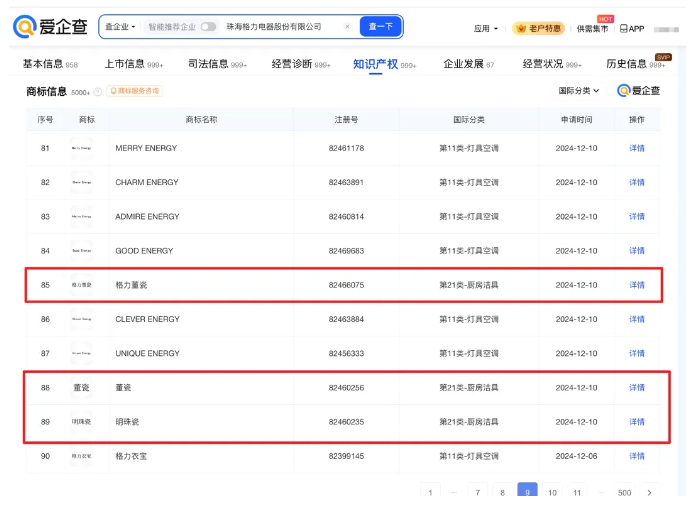Screen dimensions: 696x508
Task: Open the MERRY ENERGY trademark thumbnail
Action: [81, 148]
